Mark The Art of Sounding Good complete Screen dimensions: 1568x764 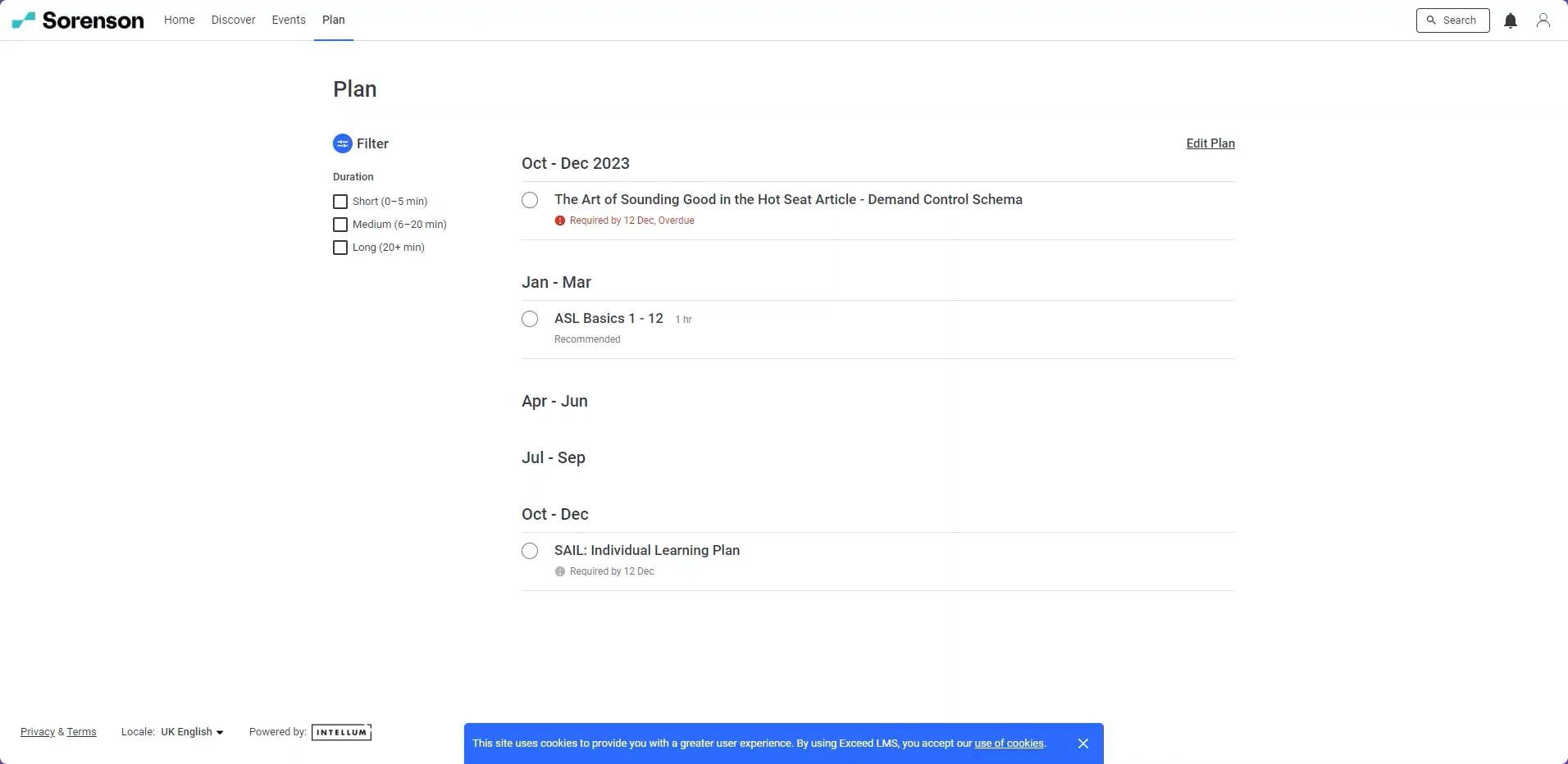(530, 200)
